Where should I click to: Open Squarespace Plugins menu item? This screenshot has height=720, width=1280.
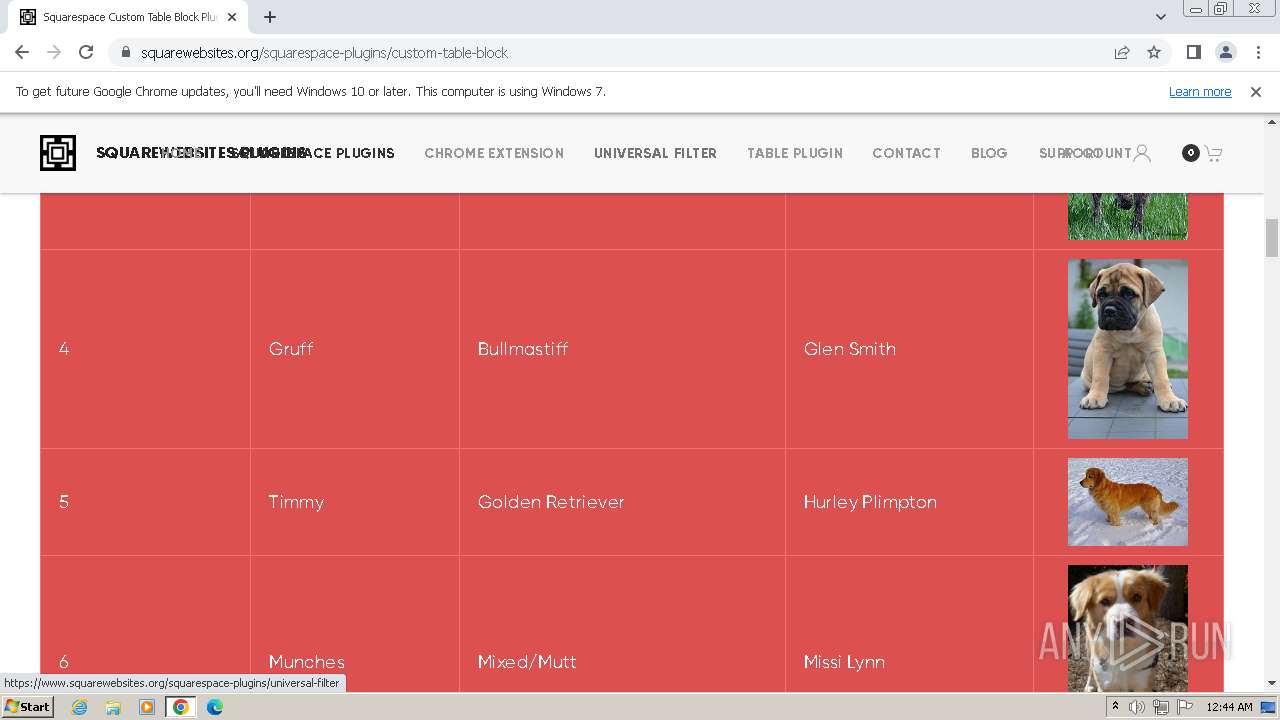312,153
